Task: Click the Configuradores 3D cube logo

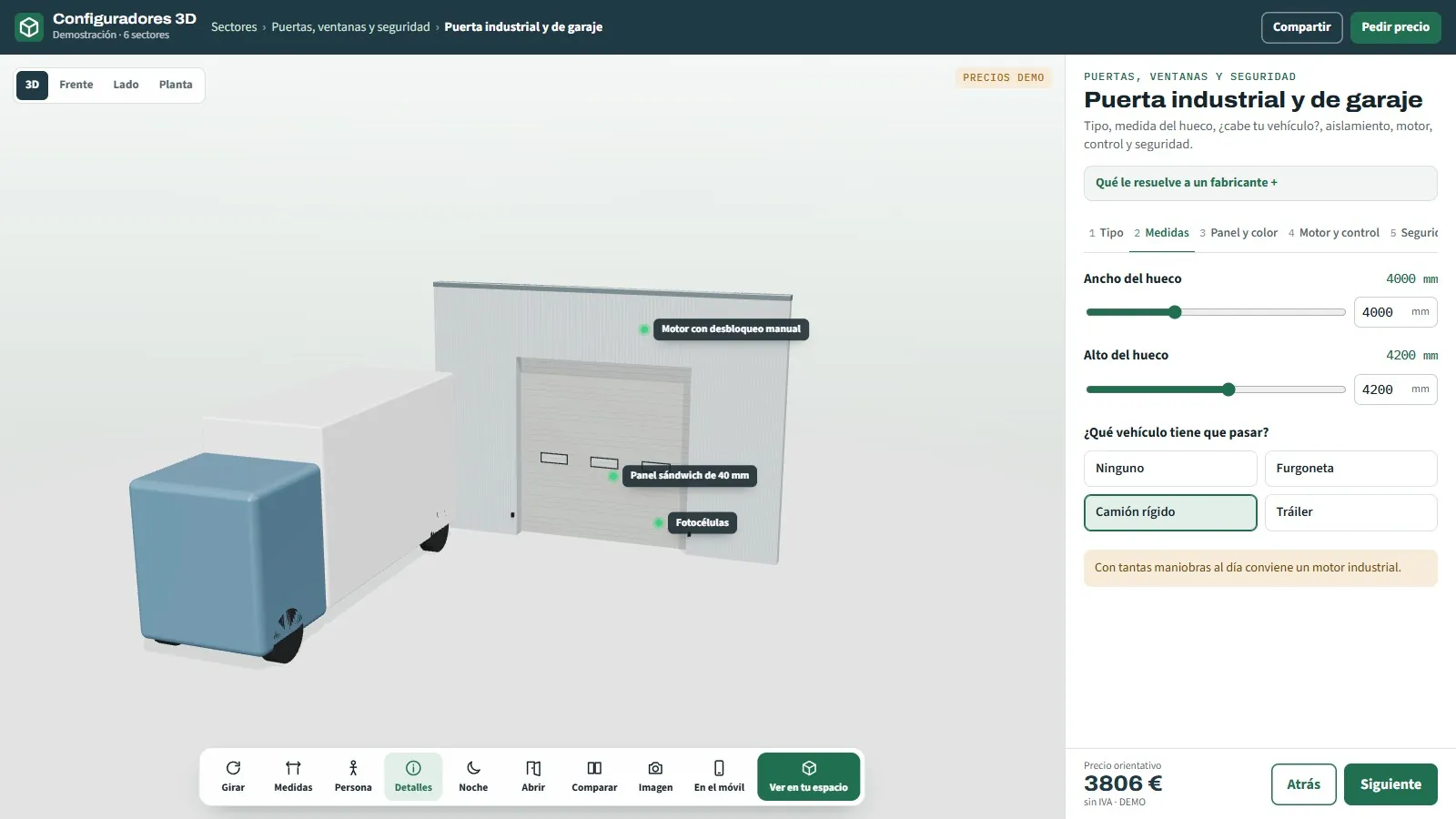Action: [29, 27]
